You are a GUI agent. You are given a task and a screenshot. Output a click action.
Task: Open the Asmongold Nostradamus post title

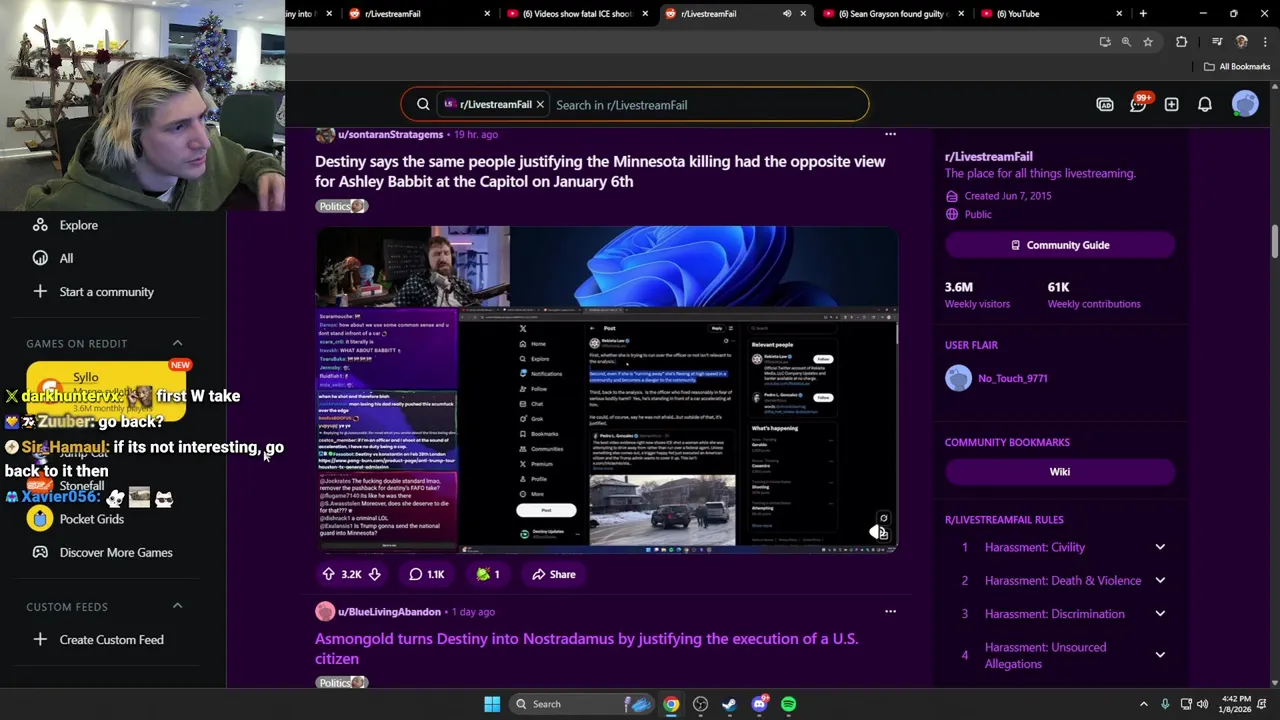(x=587, y=648)
